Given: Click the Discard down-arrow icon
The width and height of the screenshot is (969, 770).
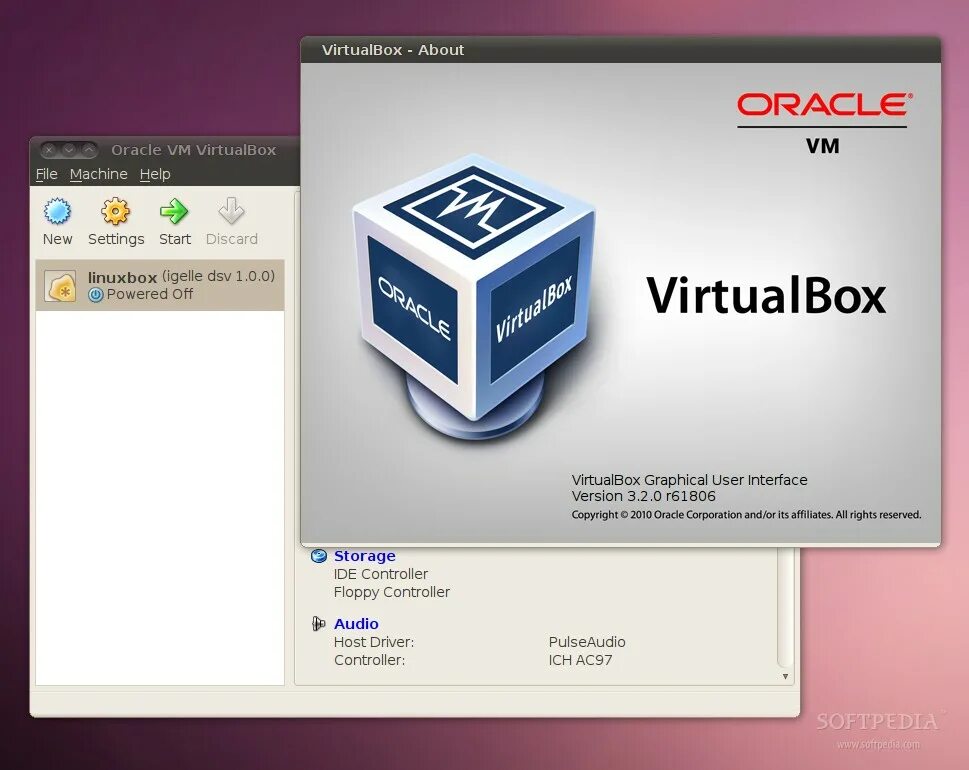Looking at the screenshot, I should (x=231, y=211).
